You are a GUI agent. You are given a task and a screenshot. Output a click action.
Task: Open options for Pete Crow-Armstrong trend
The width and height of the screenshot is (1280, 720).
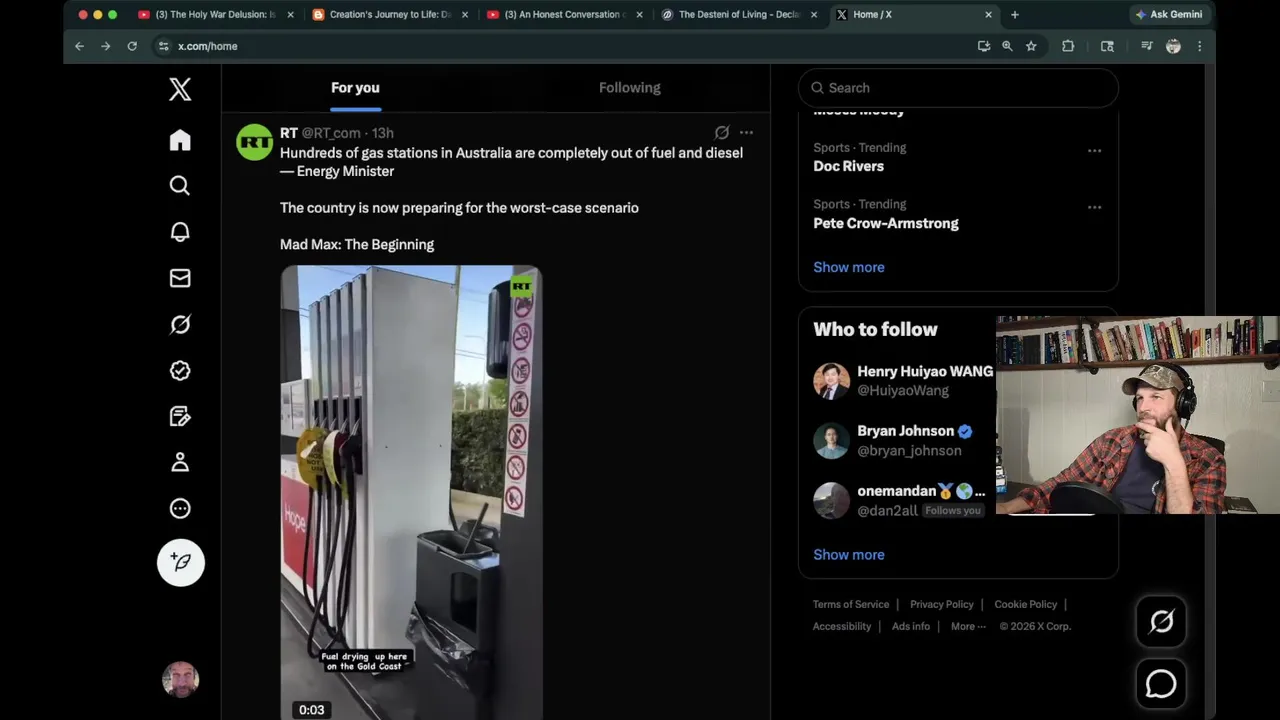point(1094,208)
